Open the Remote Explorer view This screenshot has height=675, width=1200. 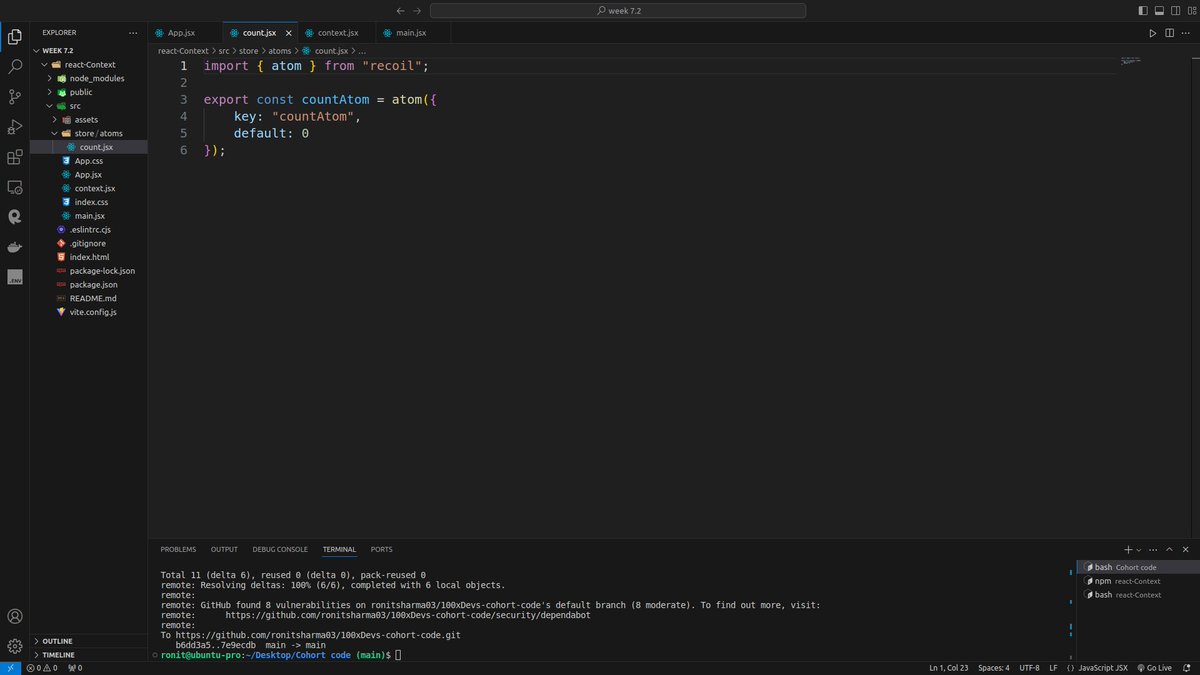pos(15,187)
